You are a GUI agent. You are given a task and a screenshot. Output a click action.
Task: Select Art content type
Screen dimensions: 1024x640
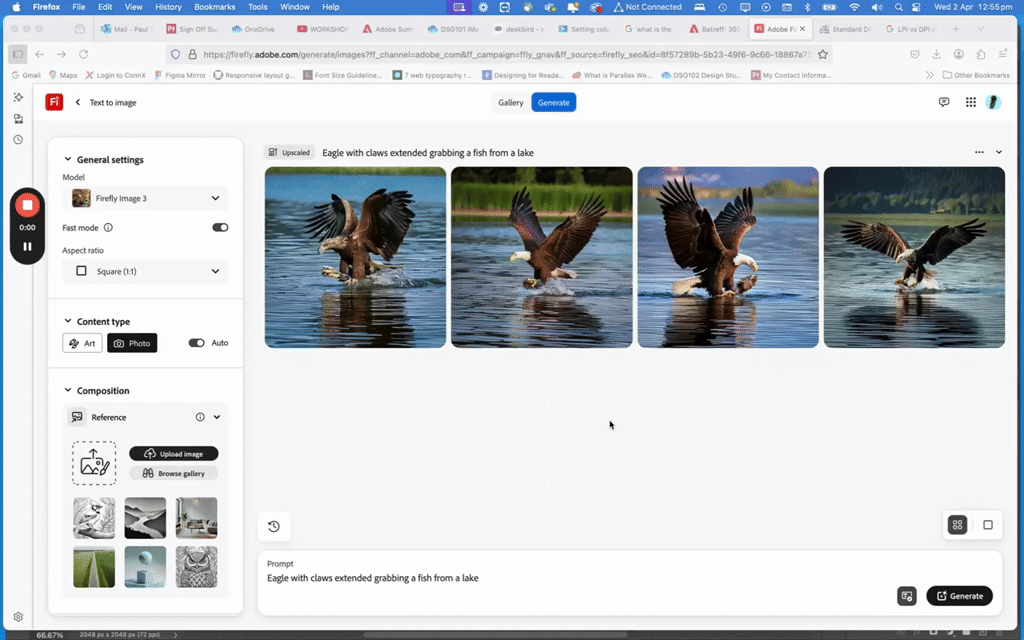pyautogui.click(x=82, y=343)
